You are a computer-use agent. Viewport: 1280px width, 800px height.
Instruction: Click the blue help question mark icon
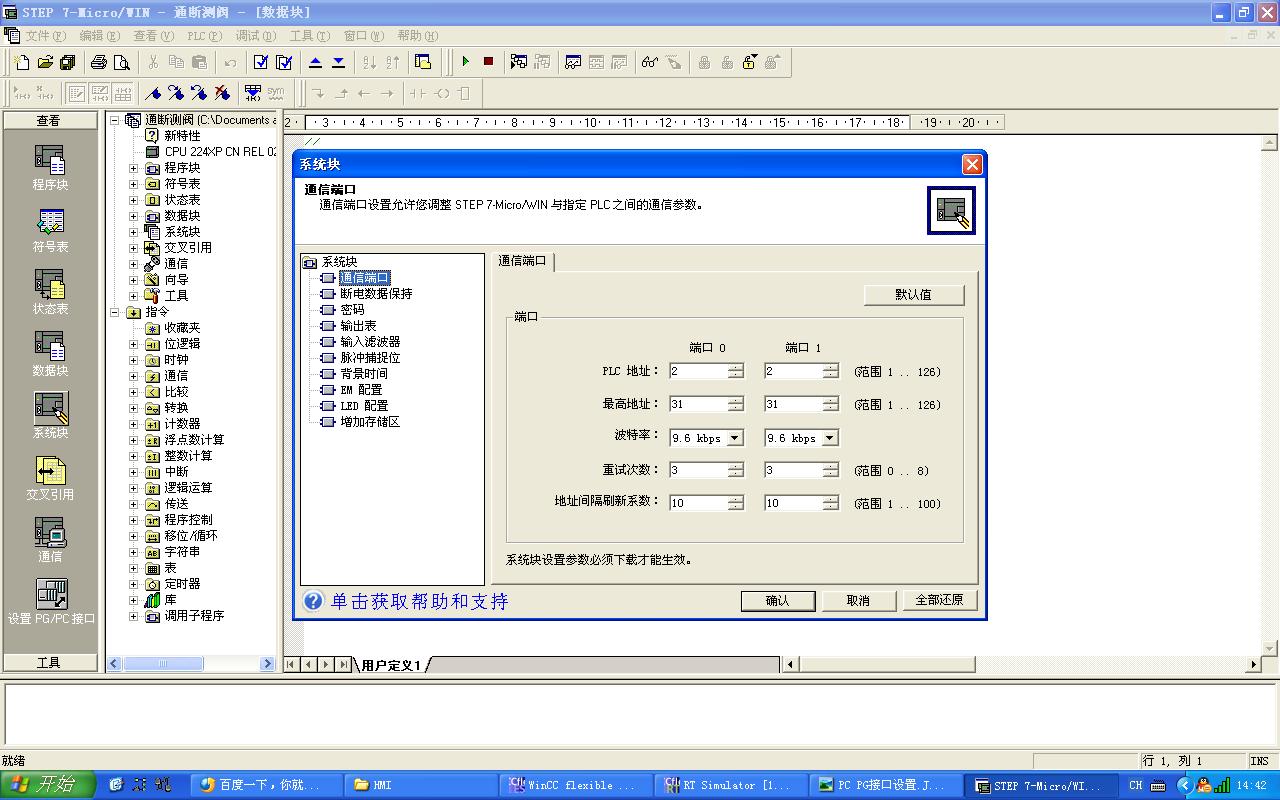313,601
